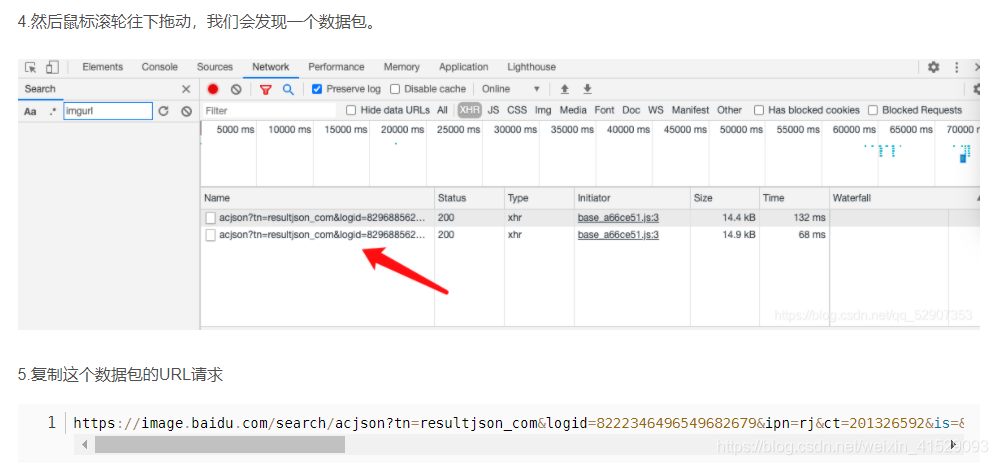
Task: Filter requests by Manifest
Action: 691,110
